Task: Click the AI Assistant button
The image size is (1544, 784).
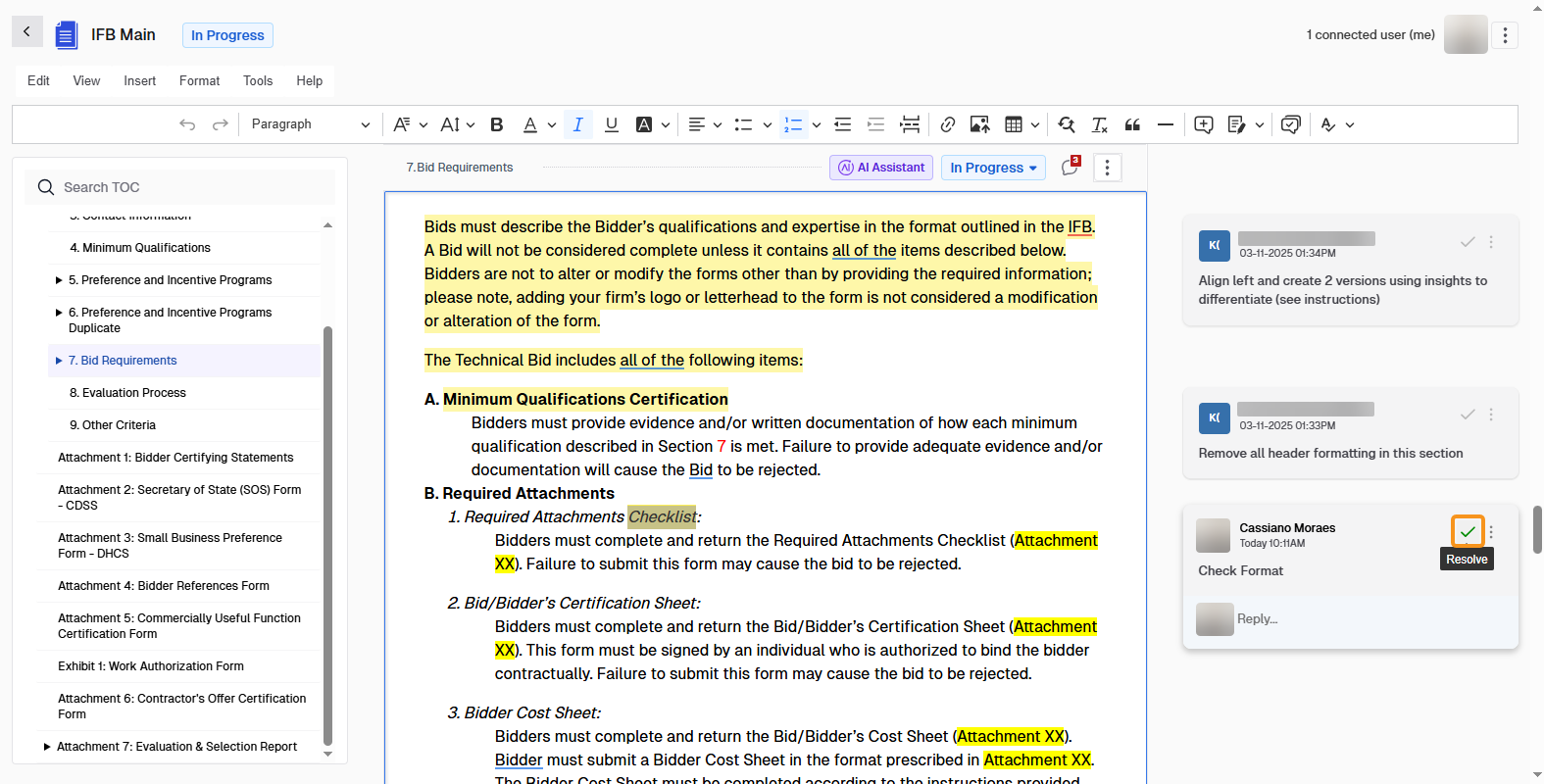Action: point(881,168)
